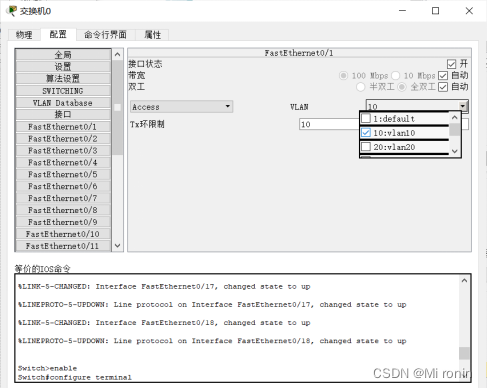
Task: Collapse the VLAN dropdown arrow
Action: (463, 106)
